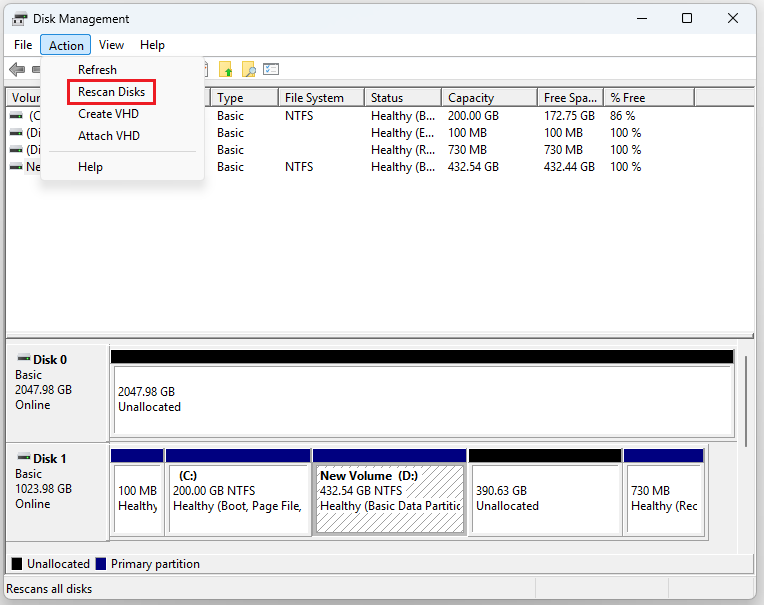Close the open Action menu
Image resolution: width=764 pixels, height=605 pixels.
click(x=66, y=45)
